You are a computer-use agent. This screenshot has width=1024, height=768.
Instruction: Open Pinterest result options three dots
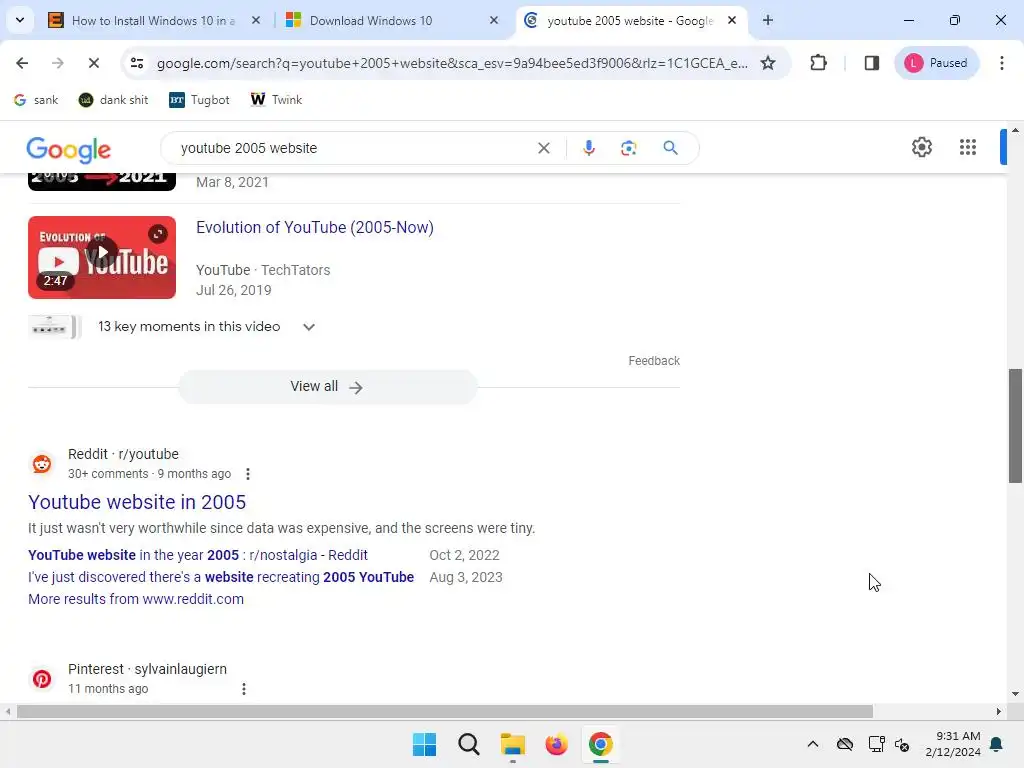(244, 689)
